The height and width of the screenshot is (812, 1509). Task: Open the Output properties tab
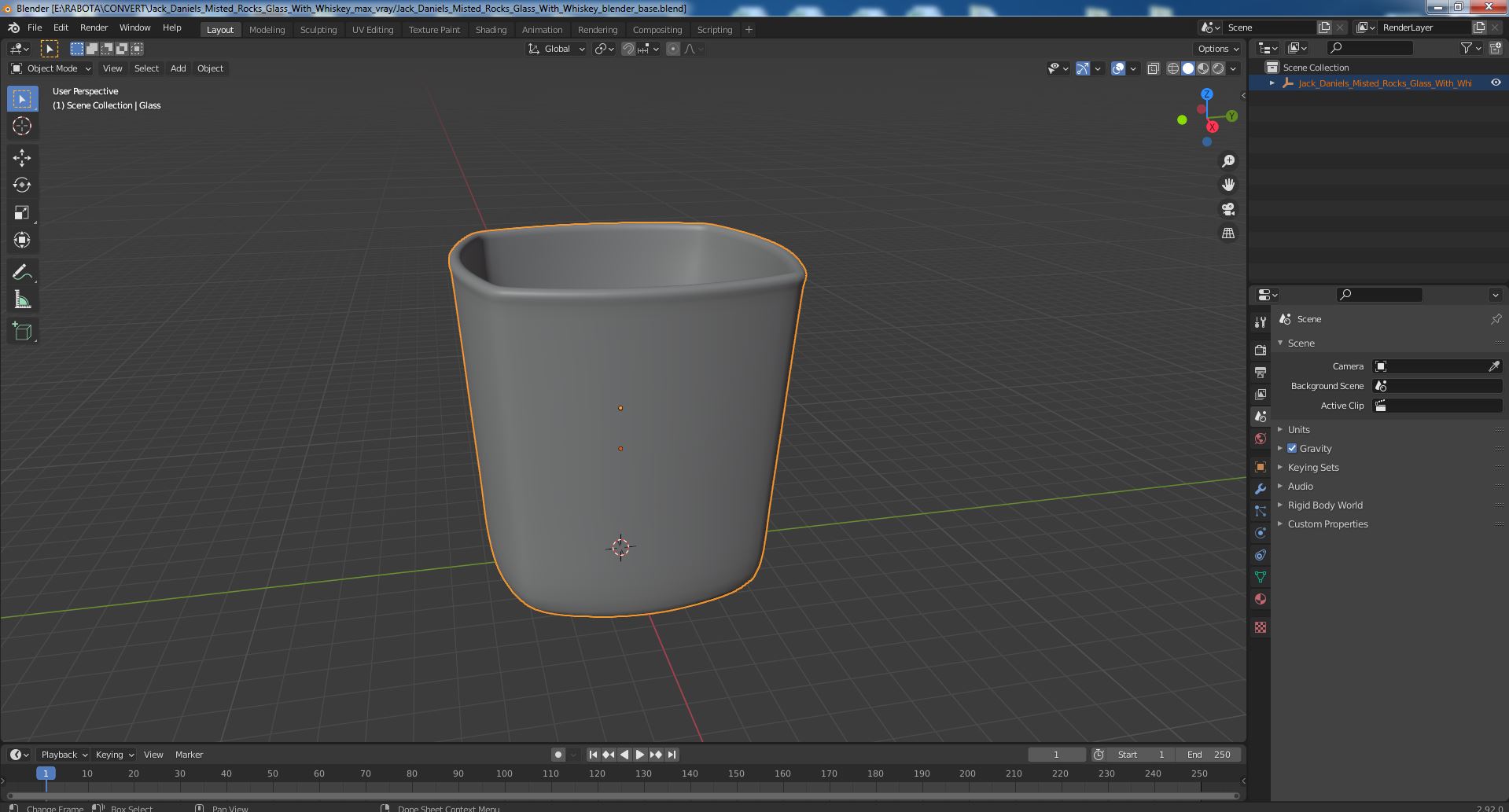click(x=1261, y=372)
